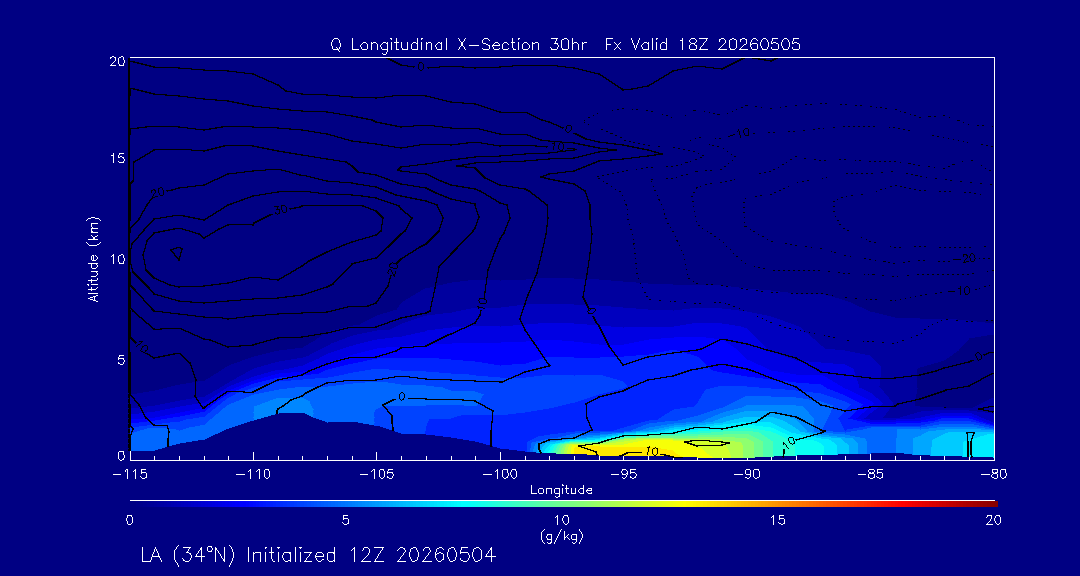Click the 15 altitude tick label

[118, 158]
